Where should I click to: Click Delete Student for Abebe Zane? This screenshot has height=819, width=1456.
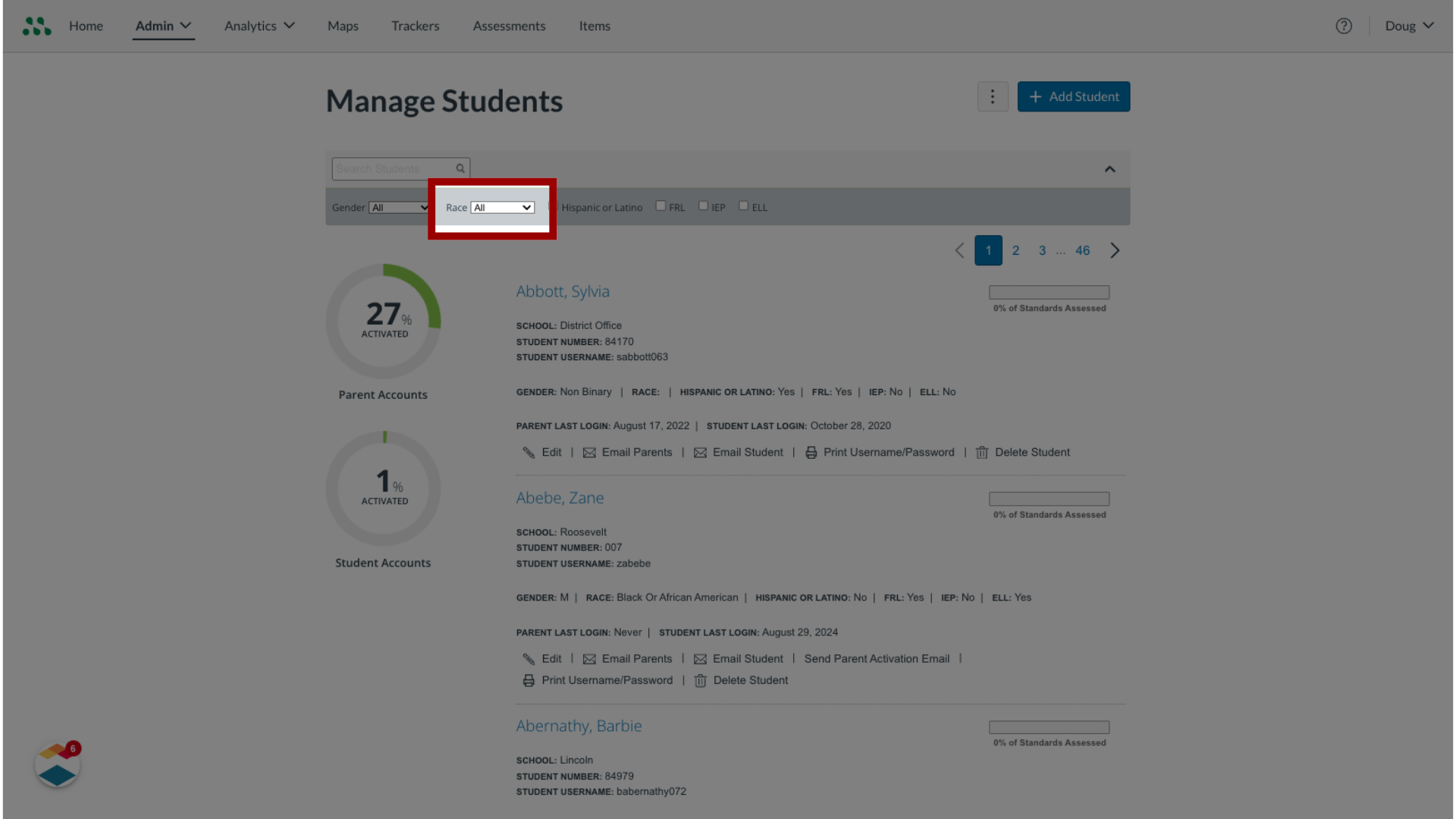click(x=751, y=680)
